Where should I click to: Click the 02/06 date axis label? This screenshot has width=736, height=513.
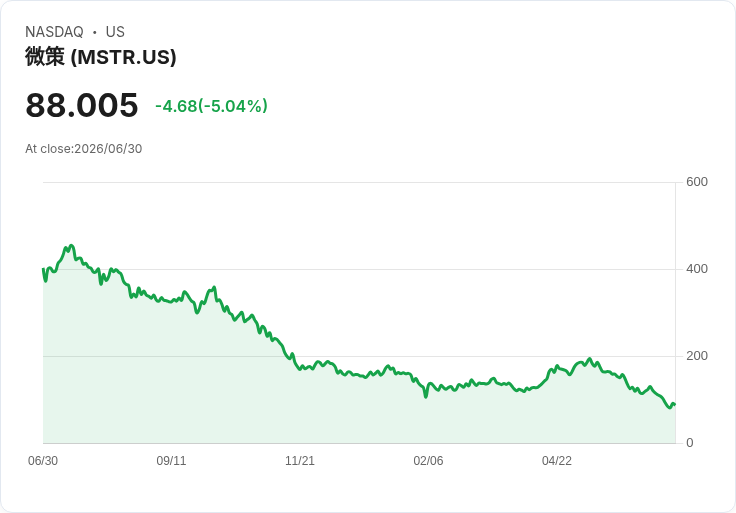[428, 461]
